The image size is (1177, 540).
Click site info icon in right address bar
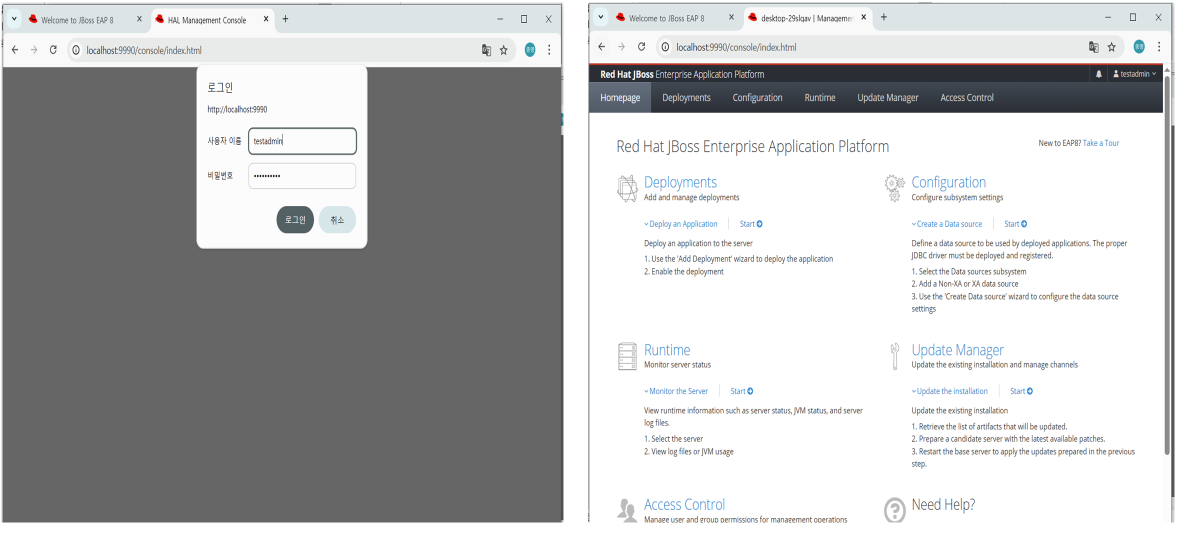click(665, 47)
